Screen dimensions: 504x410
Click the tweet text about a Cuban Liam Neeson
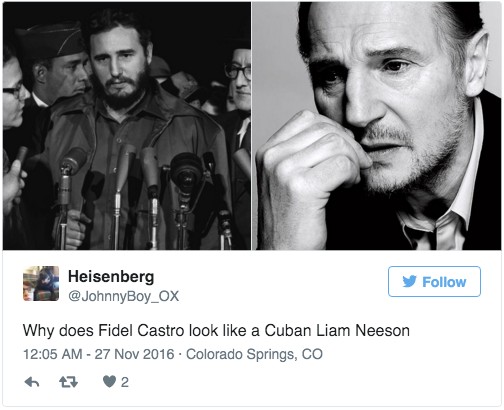216,331
